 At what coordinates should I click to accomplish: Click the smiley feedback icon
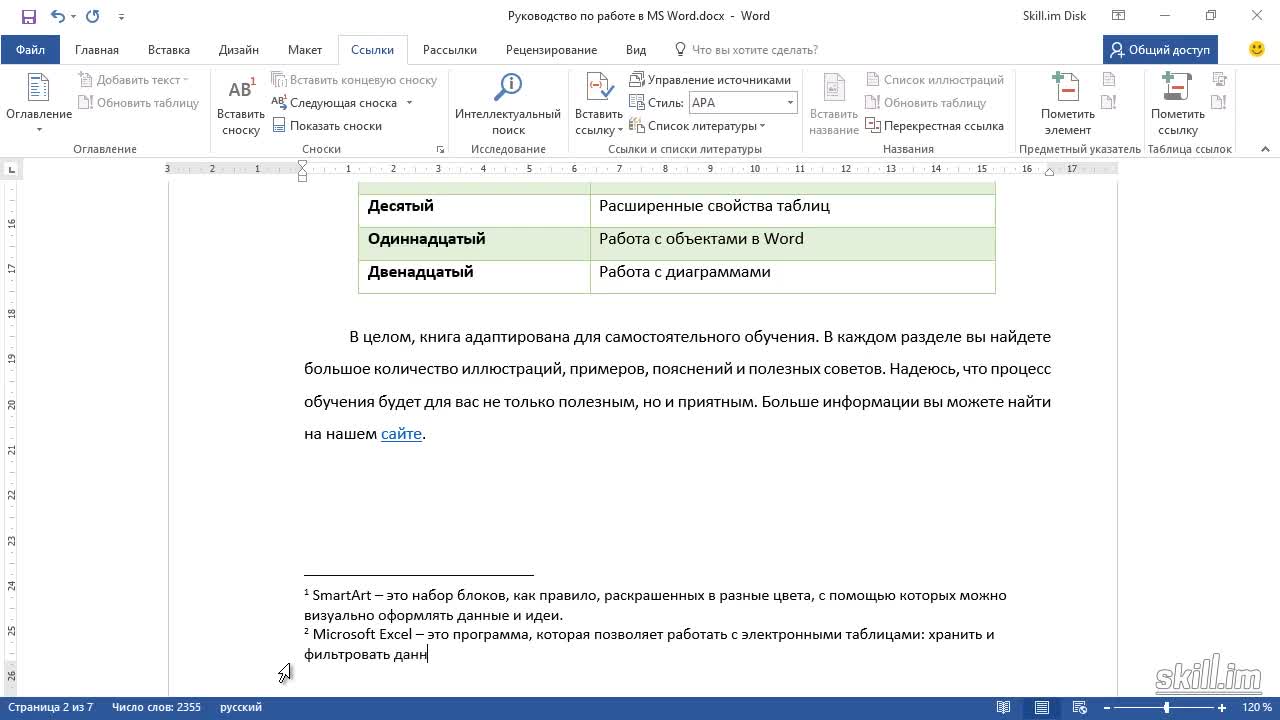pyautogui.click(x=1257, y=48)
